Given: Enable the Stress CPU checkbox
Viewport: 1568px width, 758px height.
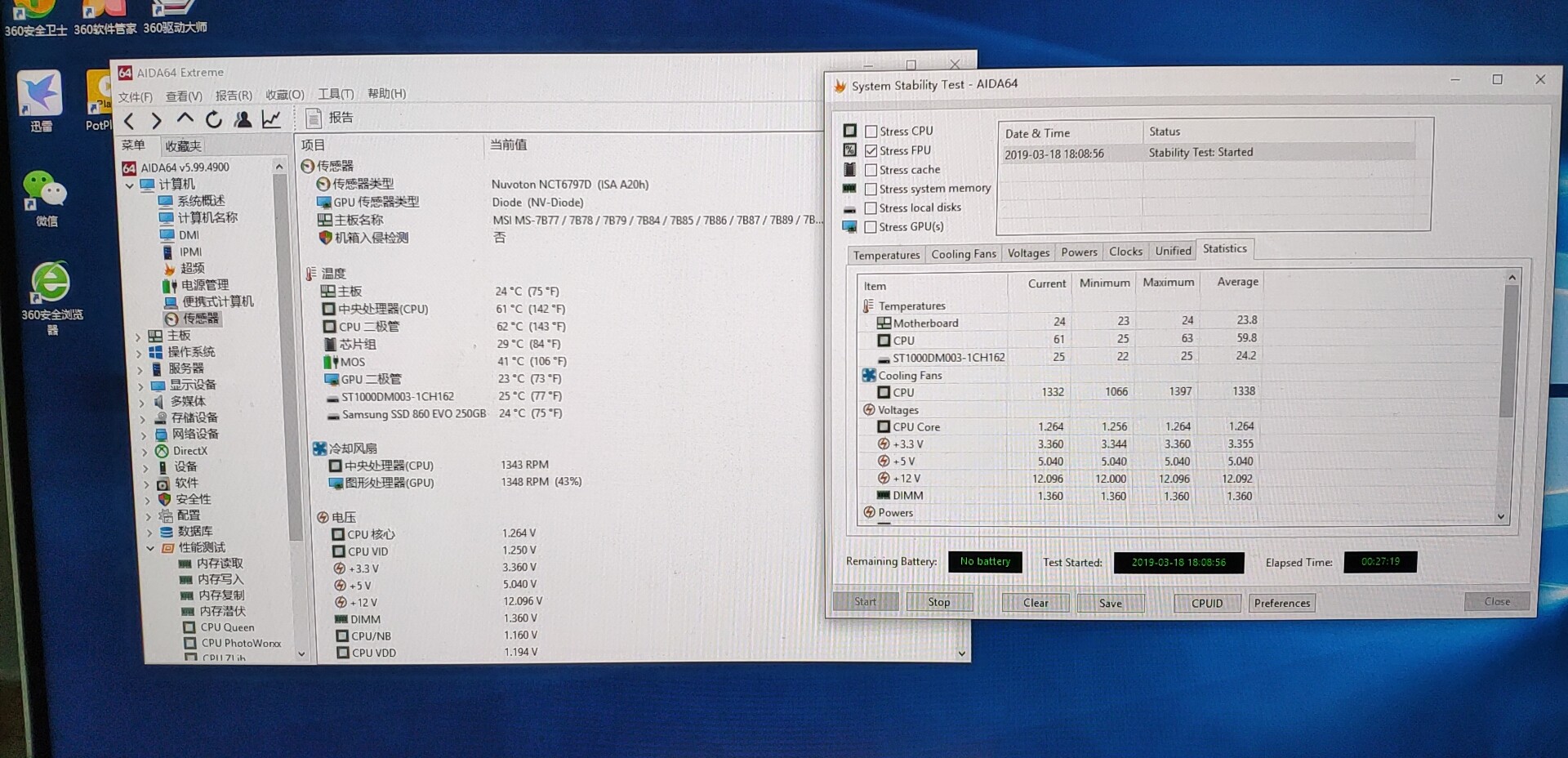Looking at the screenshot, I should pos(871,132).
